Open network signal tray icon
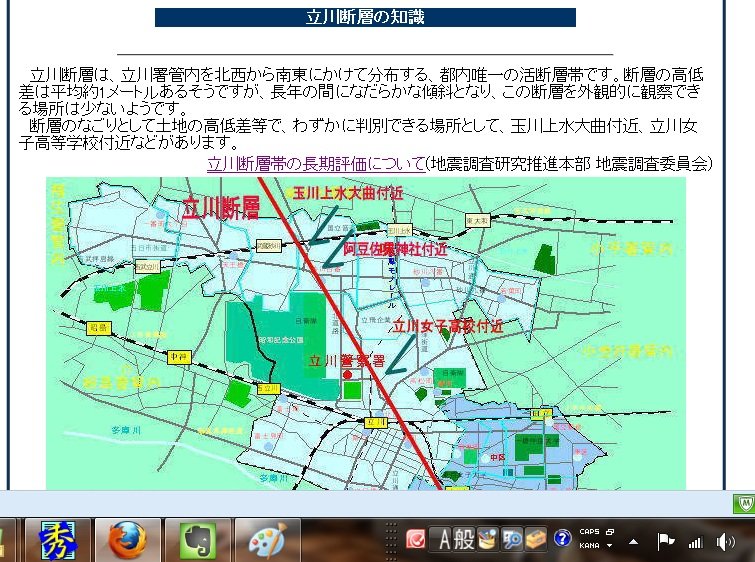This screenshot has height=562, width=755. (x=695, y=543)
